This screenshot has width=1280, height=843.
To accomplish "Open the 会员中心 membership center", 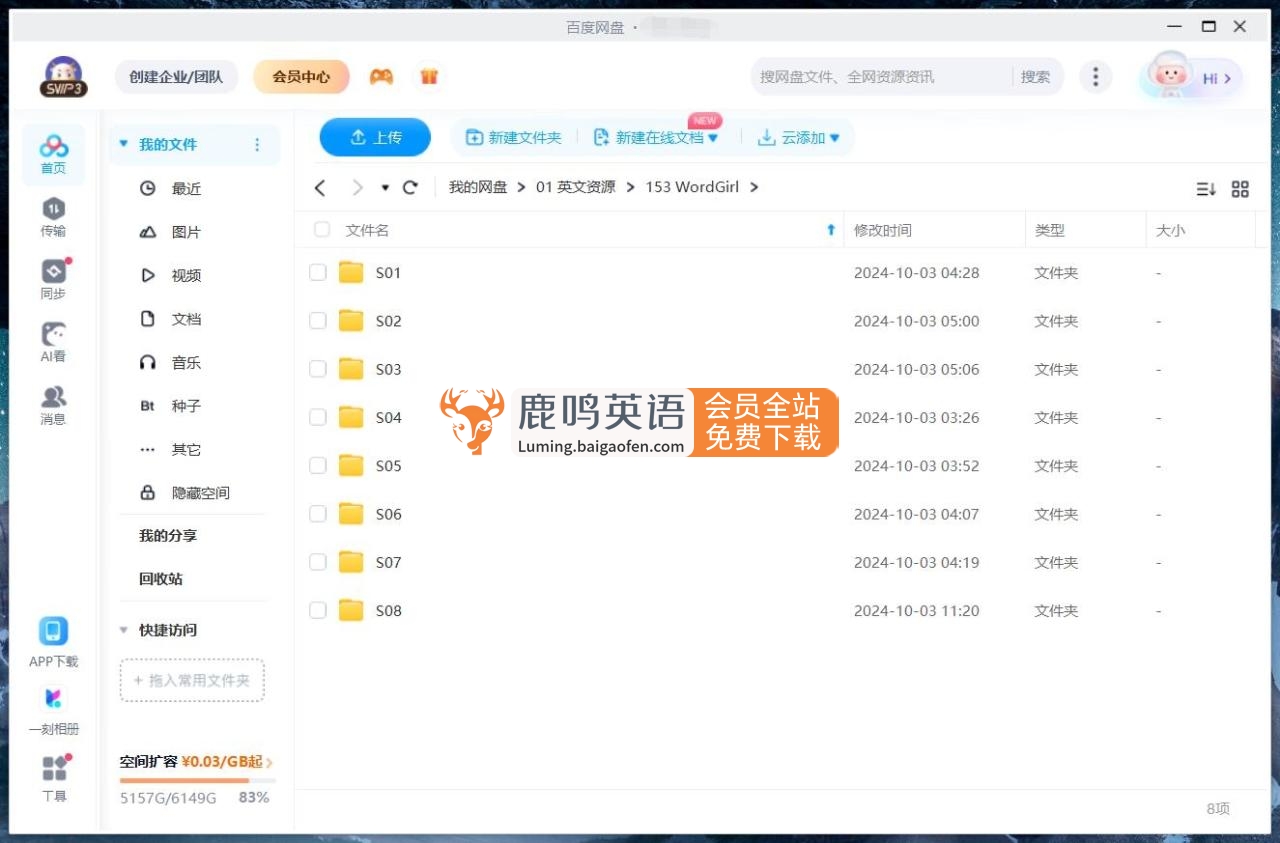I will pyautogui.click(x=301, y=76).
